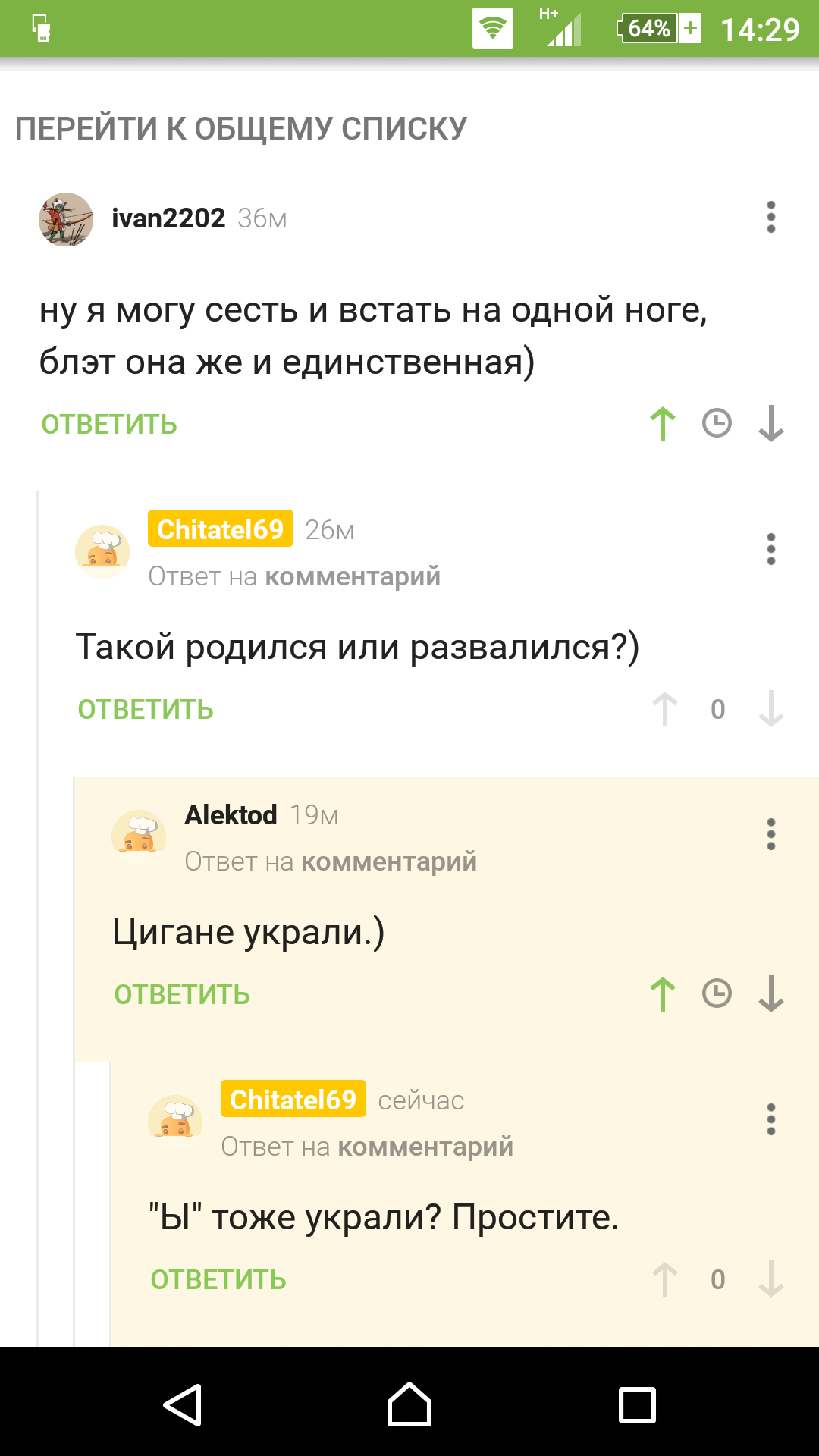Reply to ivan2202's comment
Viewport: 819px width, 1456px height.
pyautogui.click(x=109, y=425)
